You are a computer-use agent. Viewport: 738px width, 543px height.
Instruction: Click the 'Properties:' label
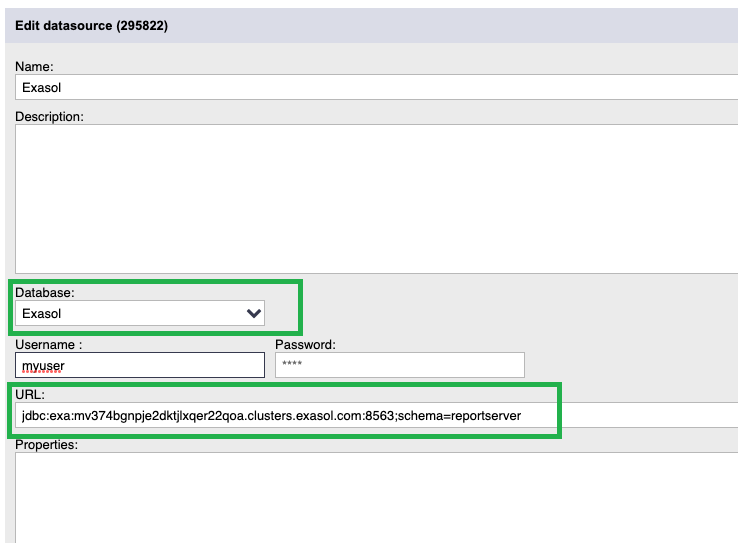[46, 445]
